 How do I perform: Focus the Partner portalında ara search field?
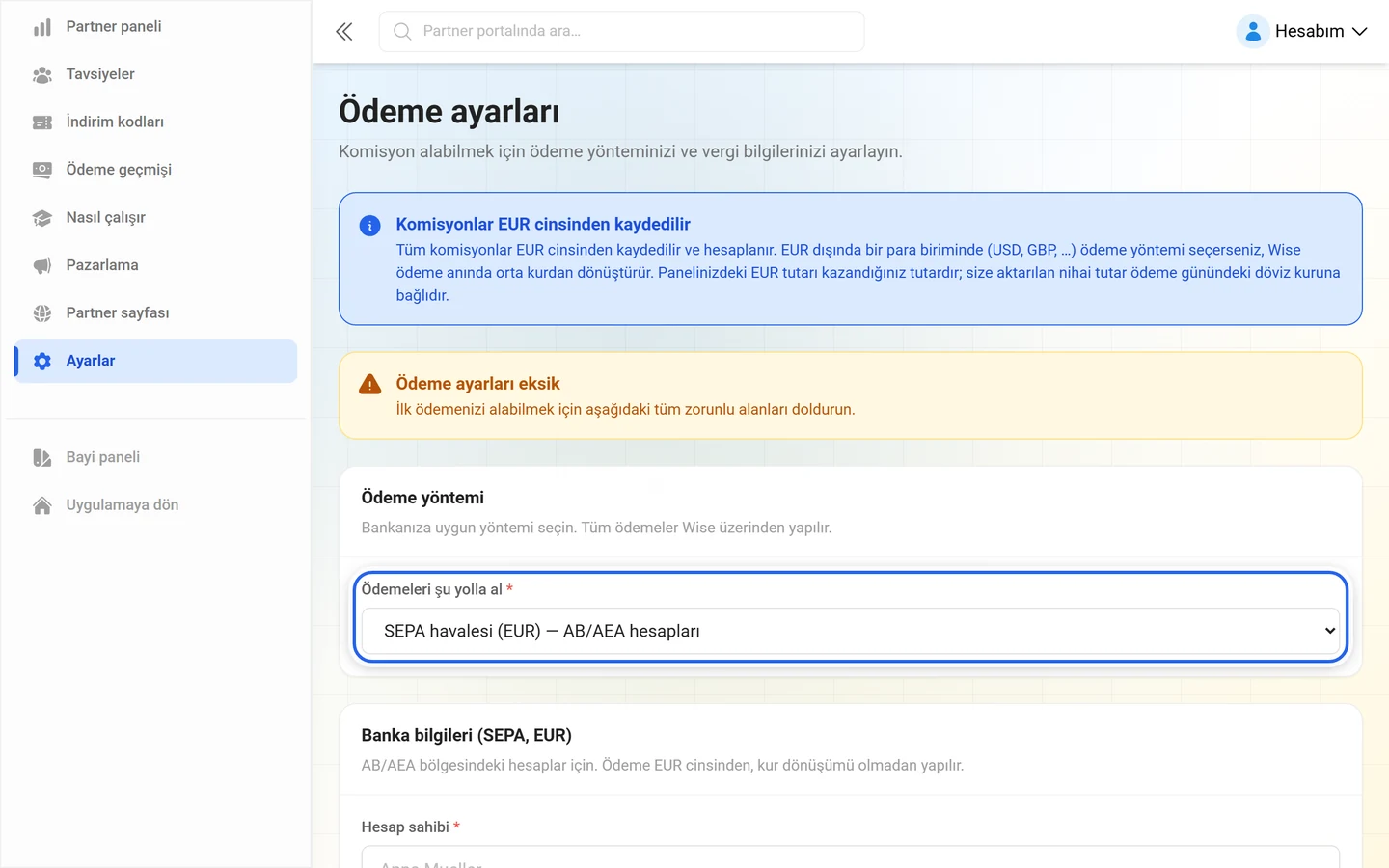(x=622, y=32)
